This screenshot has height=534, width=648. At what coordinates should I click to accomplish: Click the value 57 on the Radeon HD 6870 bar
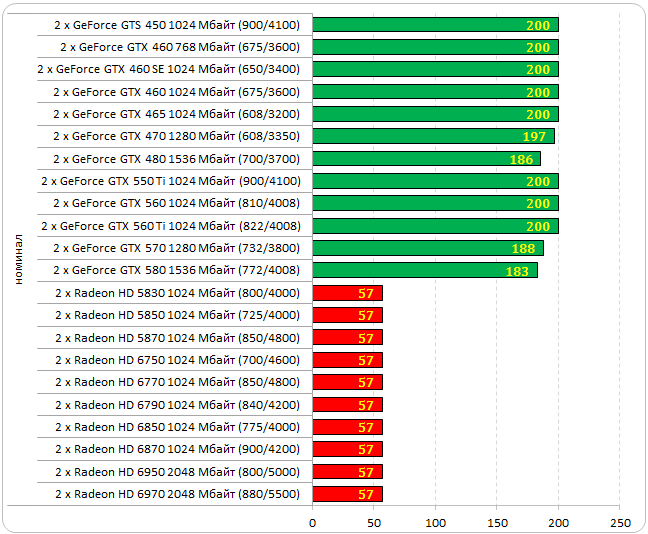click(x=366, y=449)
